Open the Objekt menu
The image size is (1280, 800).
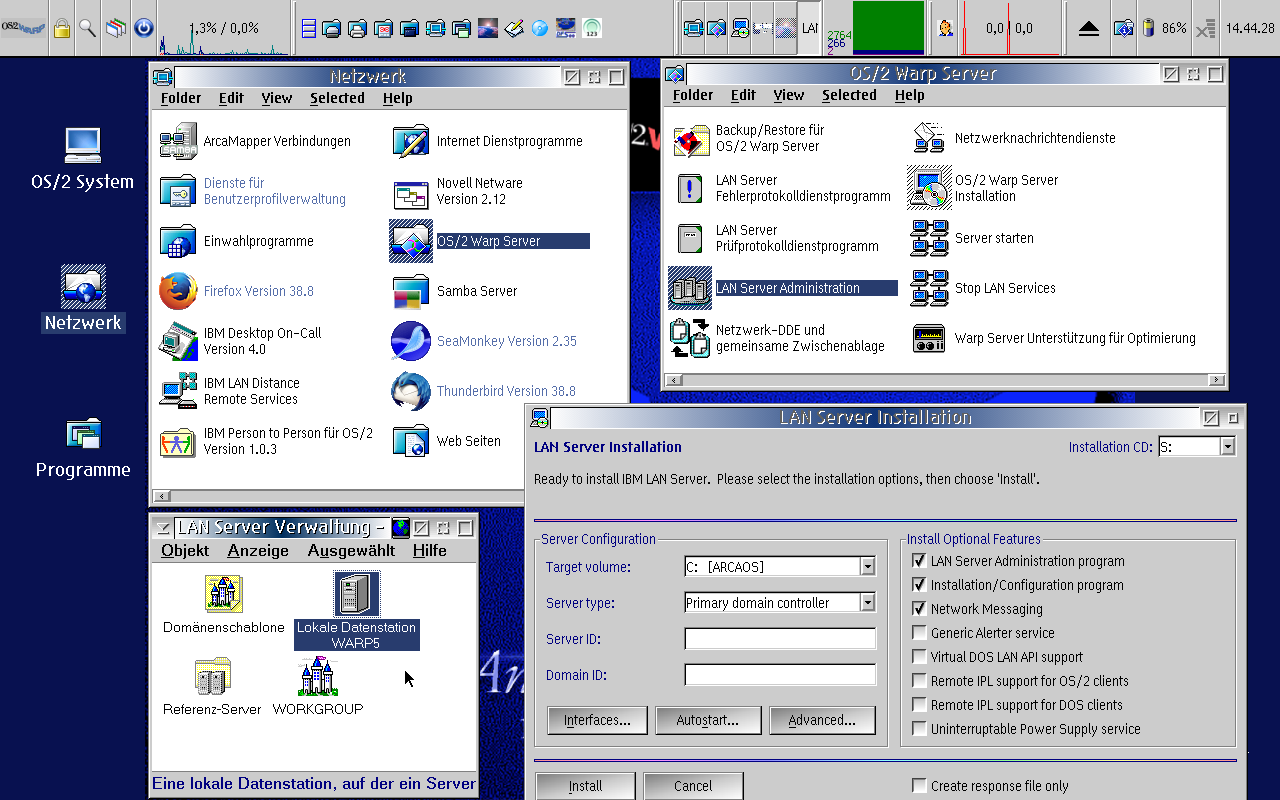185,551
